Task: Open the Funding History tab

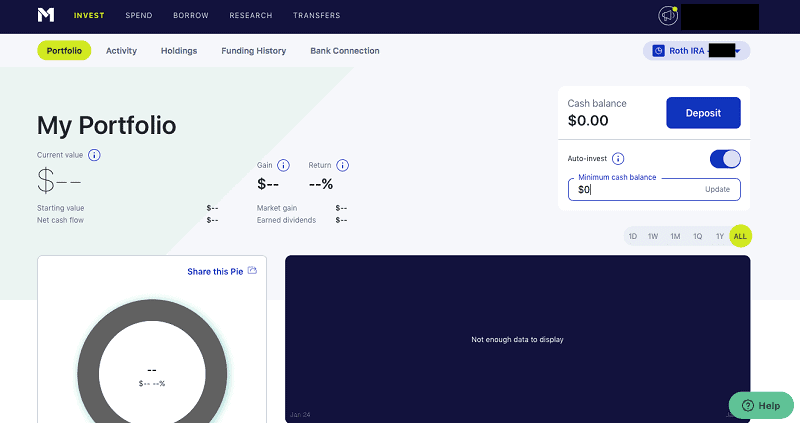Action: pyautogui.click(x=253, y=50)
